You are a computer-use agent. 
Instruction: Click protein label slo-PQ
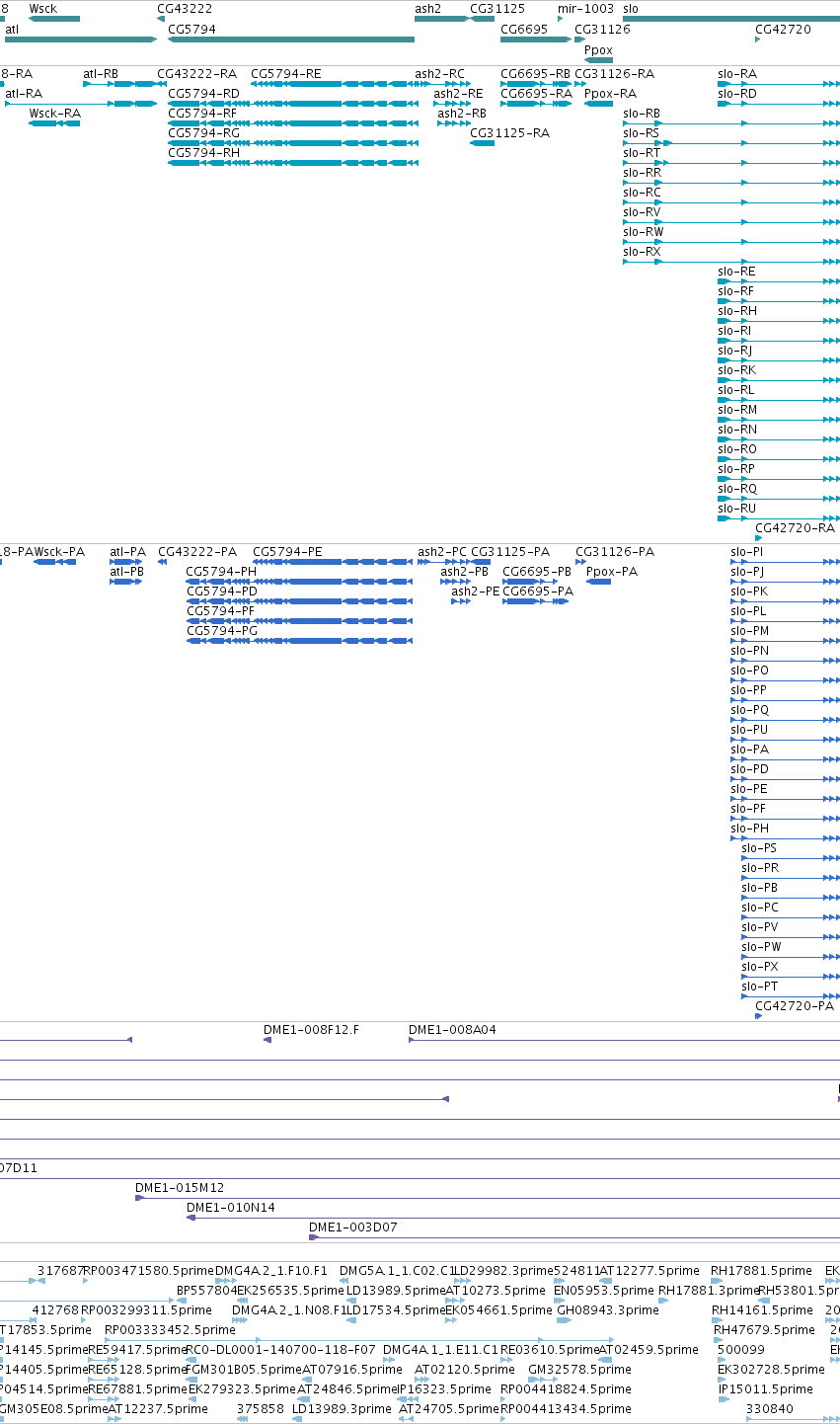pyautogui.click(x=749, y=710)
